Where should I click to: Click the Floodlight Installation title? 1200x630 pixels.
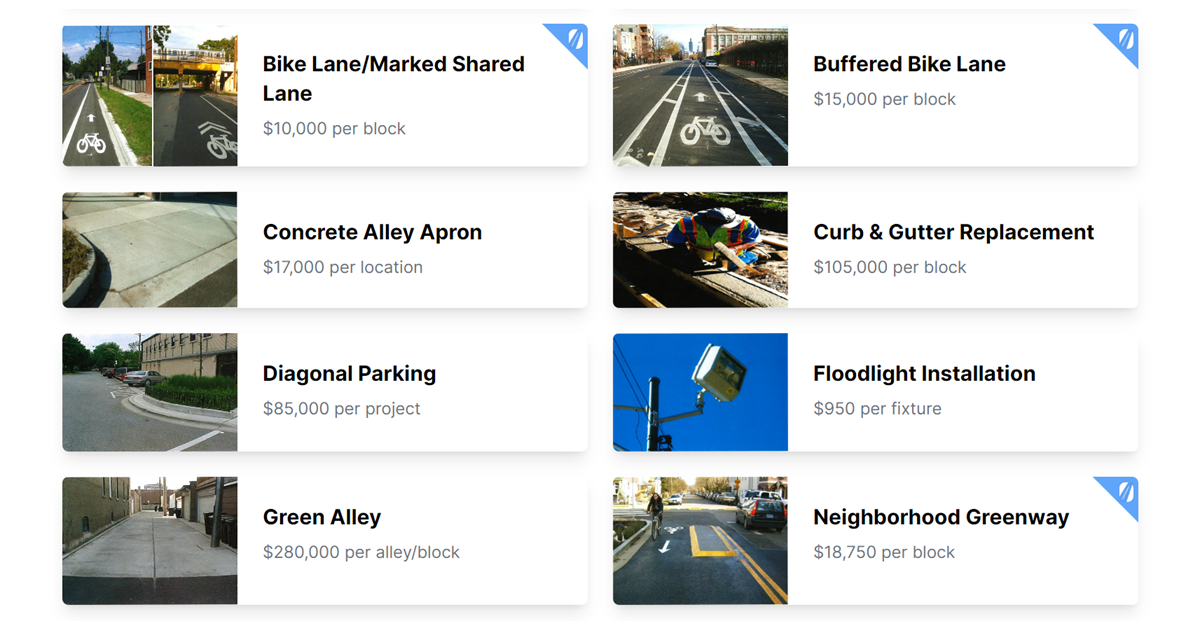924,374
